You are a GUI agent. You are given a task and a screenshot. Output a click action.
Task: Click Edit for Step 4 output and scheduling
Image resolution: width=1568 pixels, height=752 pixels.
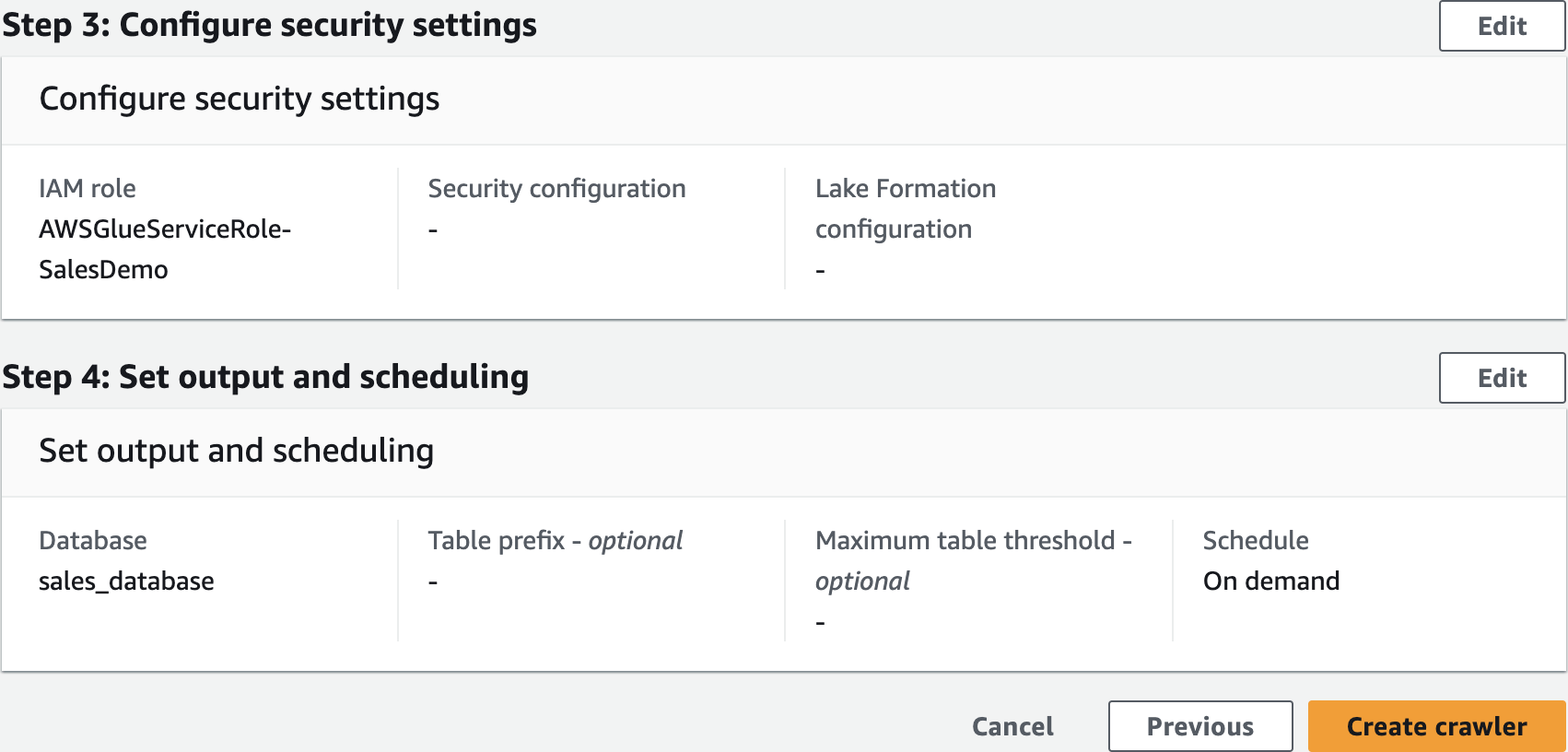point(1501,378)
